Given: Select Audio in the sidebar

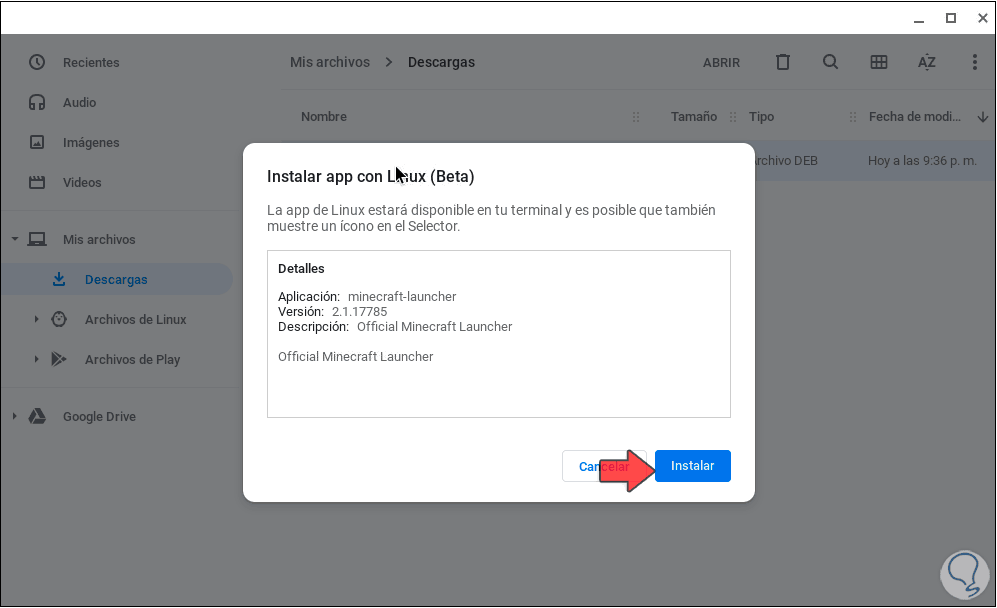Looking at the screenshot, I should 79,102.
